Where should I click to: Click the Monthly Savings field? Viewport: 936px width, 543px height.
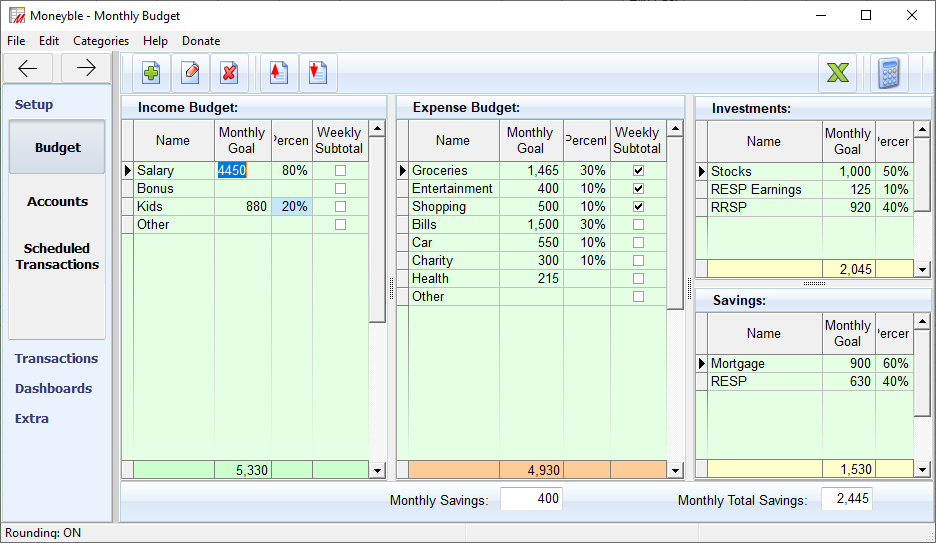pyautogui.click(x=531, y=499)
